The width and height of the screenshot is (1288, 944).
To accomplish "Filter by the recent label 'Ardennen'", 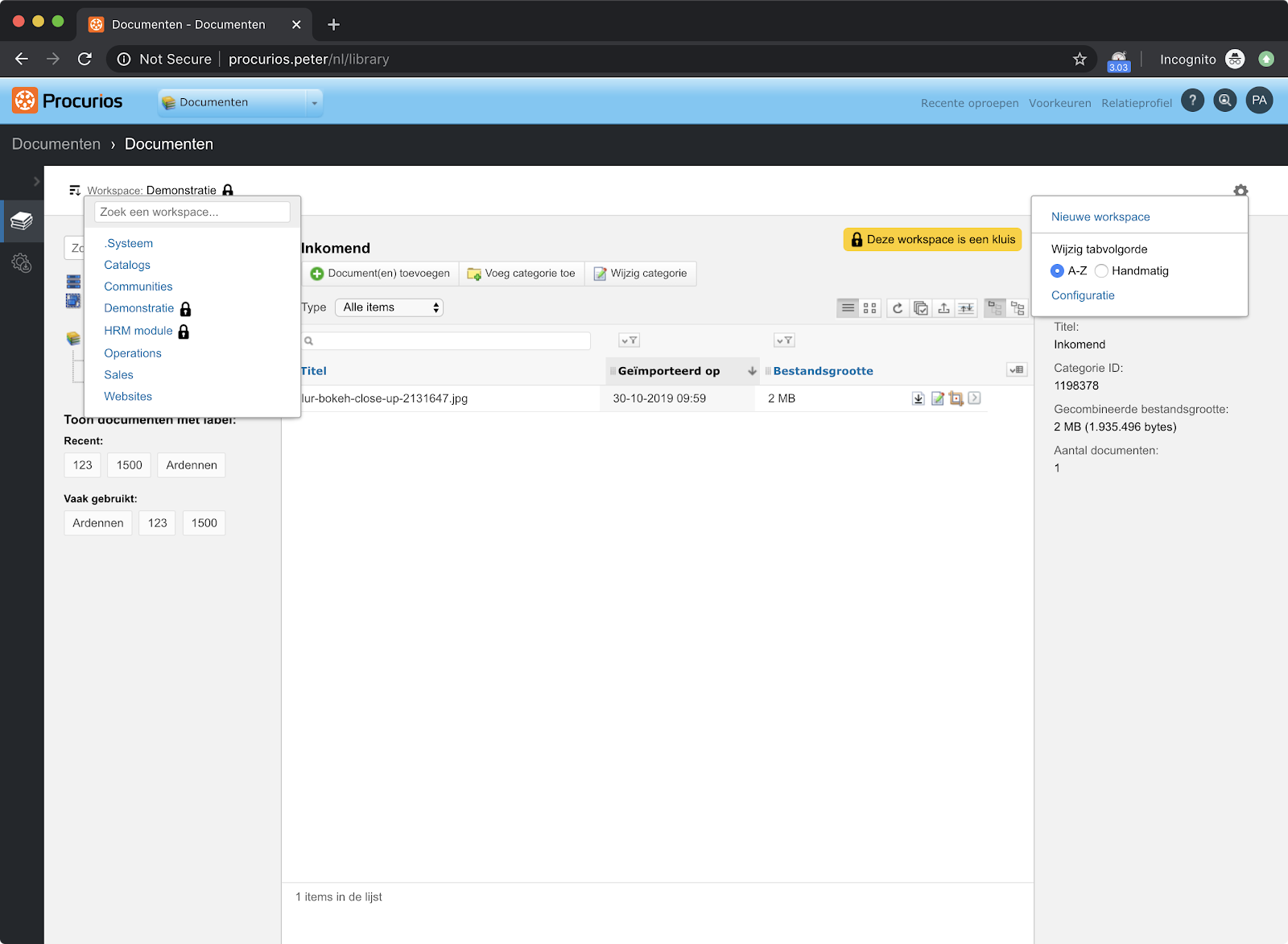I will [192, 465].
